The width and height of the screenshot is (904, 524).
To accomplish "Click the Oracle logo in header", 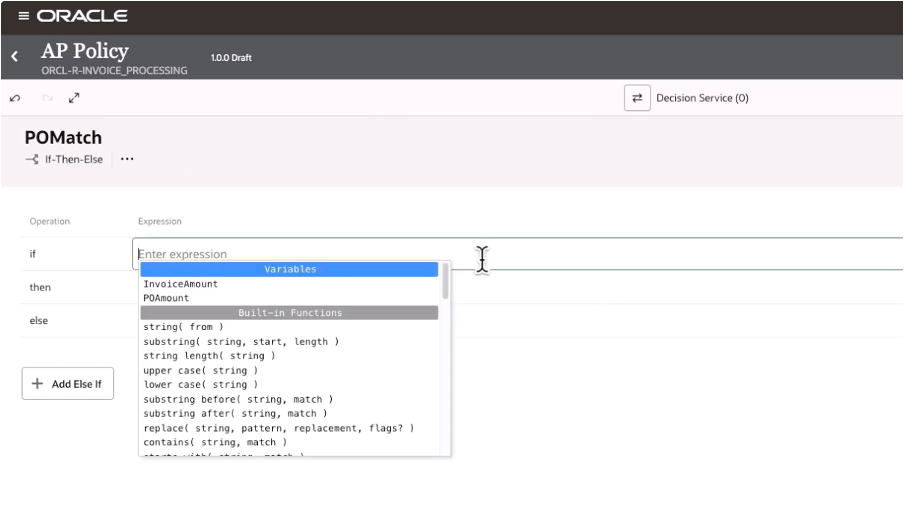I will (82, 16).
